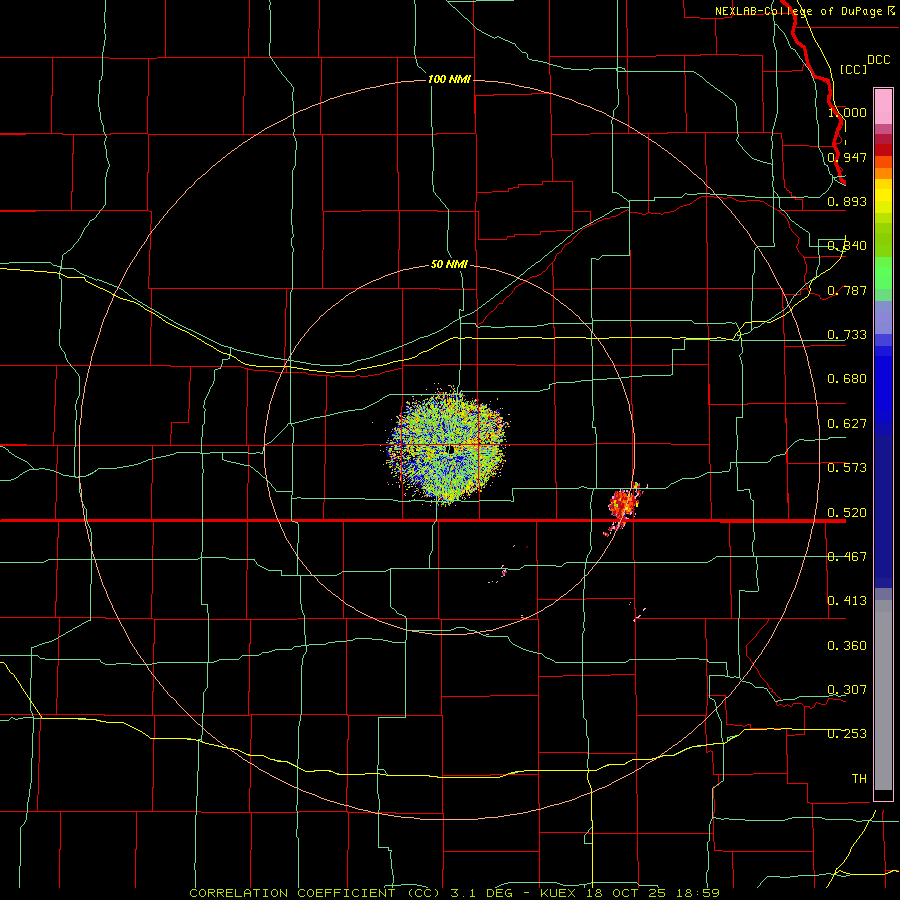Click the 0.840 value on color scale
900x900 pixels.
pyautogui.click(x=847, y=246)
